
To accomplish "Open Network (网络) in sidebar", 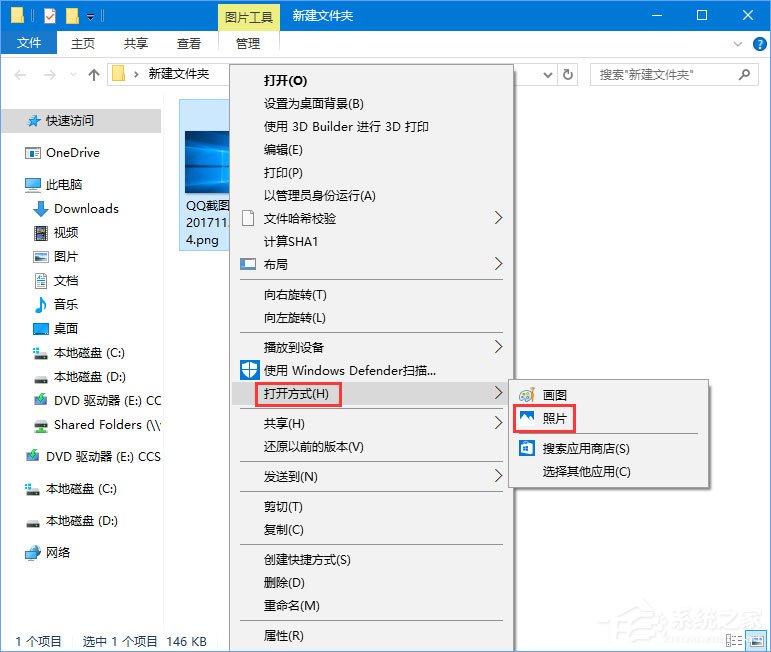I will pyautogui.click(x=58, y=553).
